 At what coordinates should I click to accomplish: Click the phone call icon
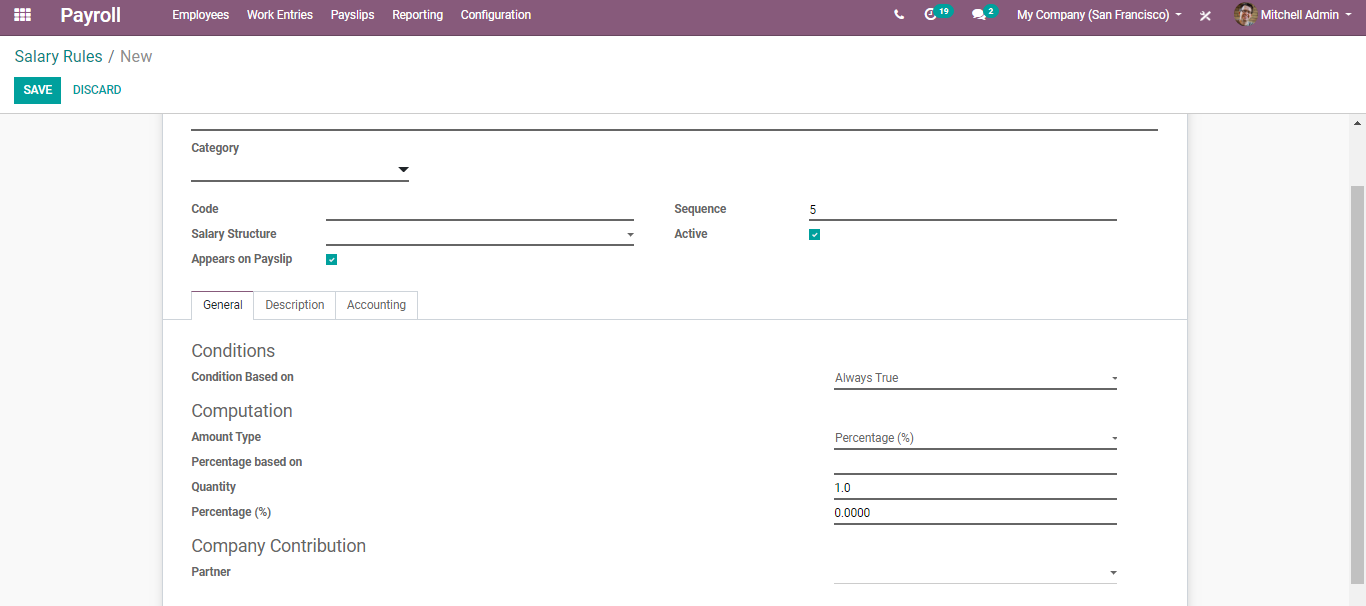(899, 15)
